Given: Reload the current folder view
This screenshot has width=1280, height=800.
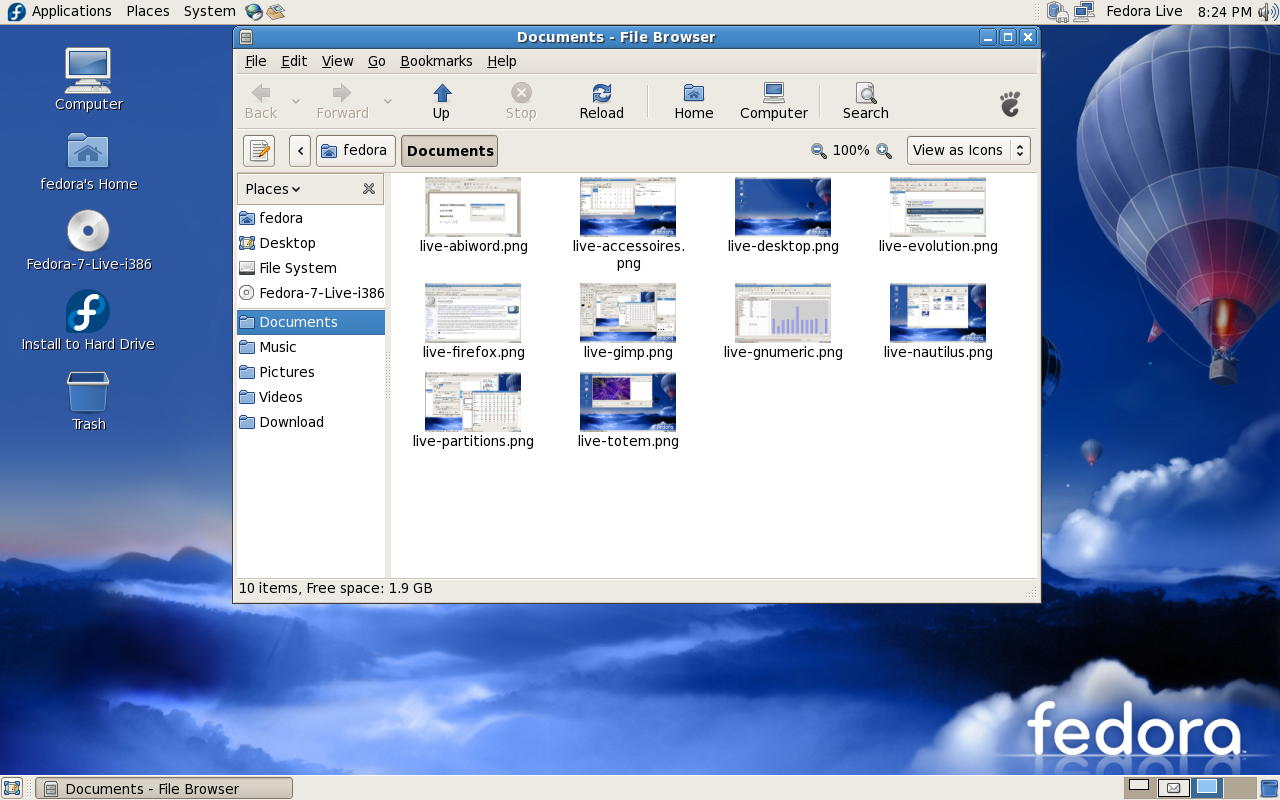Looking at the screenshot, I should click(601, 102).
